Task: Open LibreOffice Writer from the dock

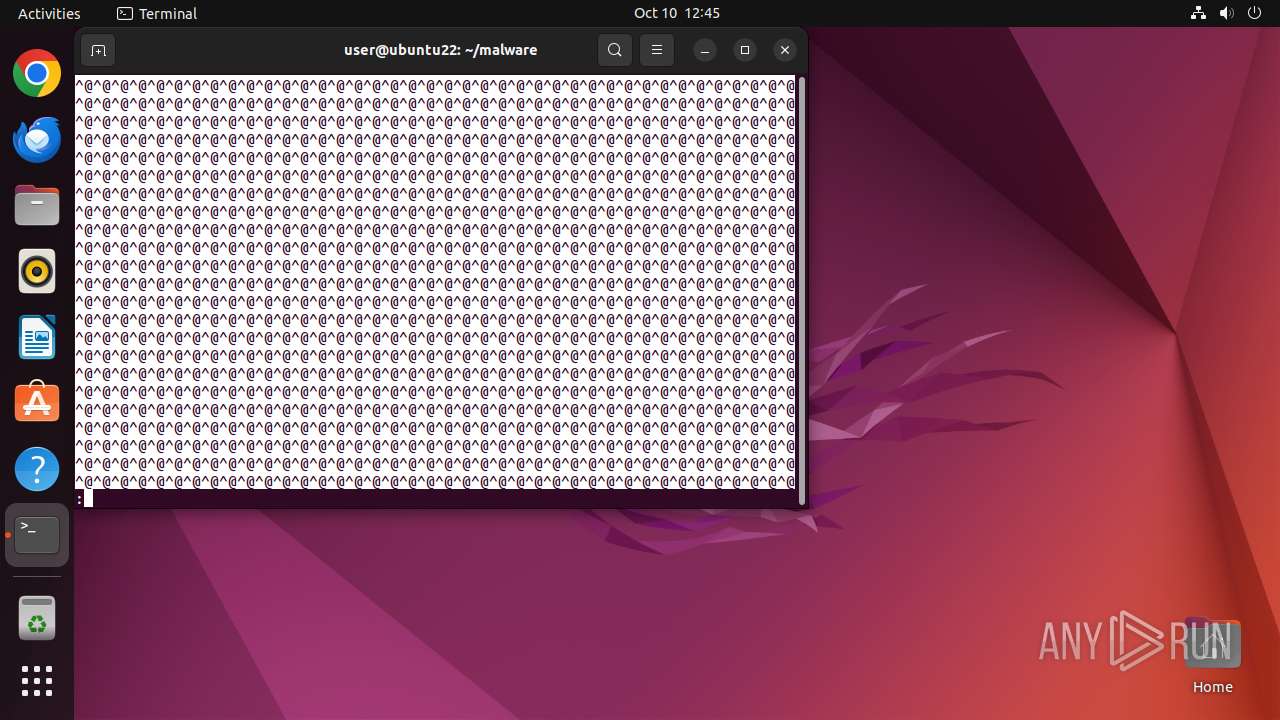Action: (37, 337)
